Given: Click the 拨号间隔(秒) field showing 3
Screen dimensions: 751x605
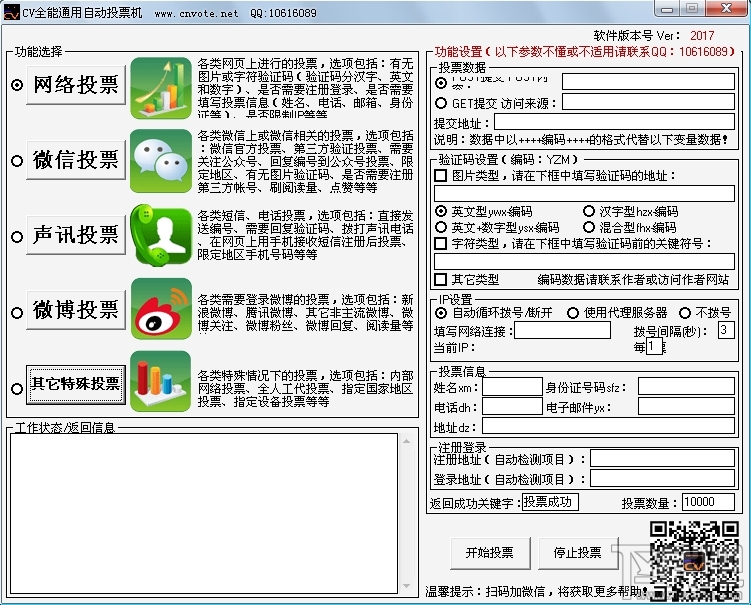Looking at the screenshot, I should pyautogui.click(x=726, y=330).
